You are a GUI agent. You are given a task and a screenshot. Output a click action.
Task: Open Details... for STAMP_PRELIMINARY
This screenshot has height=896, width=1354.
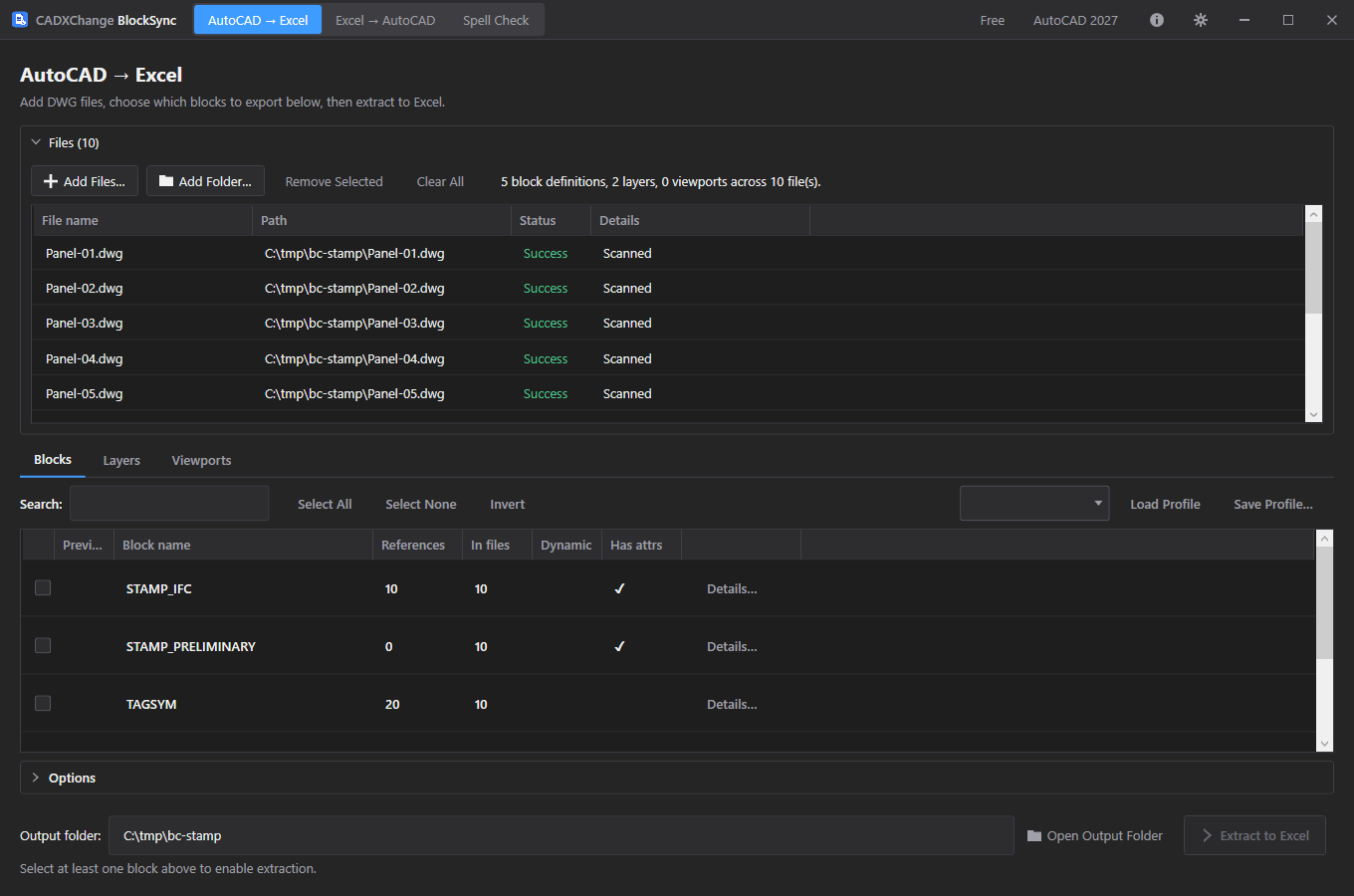pos(732,646)
